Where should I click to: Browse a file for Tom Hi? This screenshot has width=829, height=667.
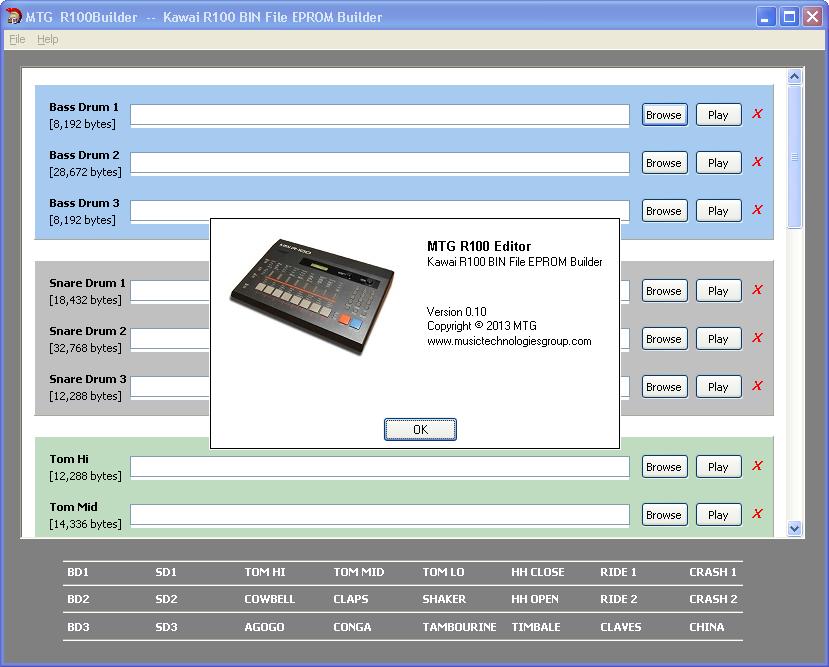[665, 467]
